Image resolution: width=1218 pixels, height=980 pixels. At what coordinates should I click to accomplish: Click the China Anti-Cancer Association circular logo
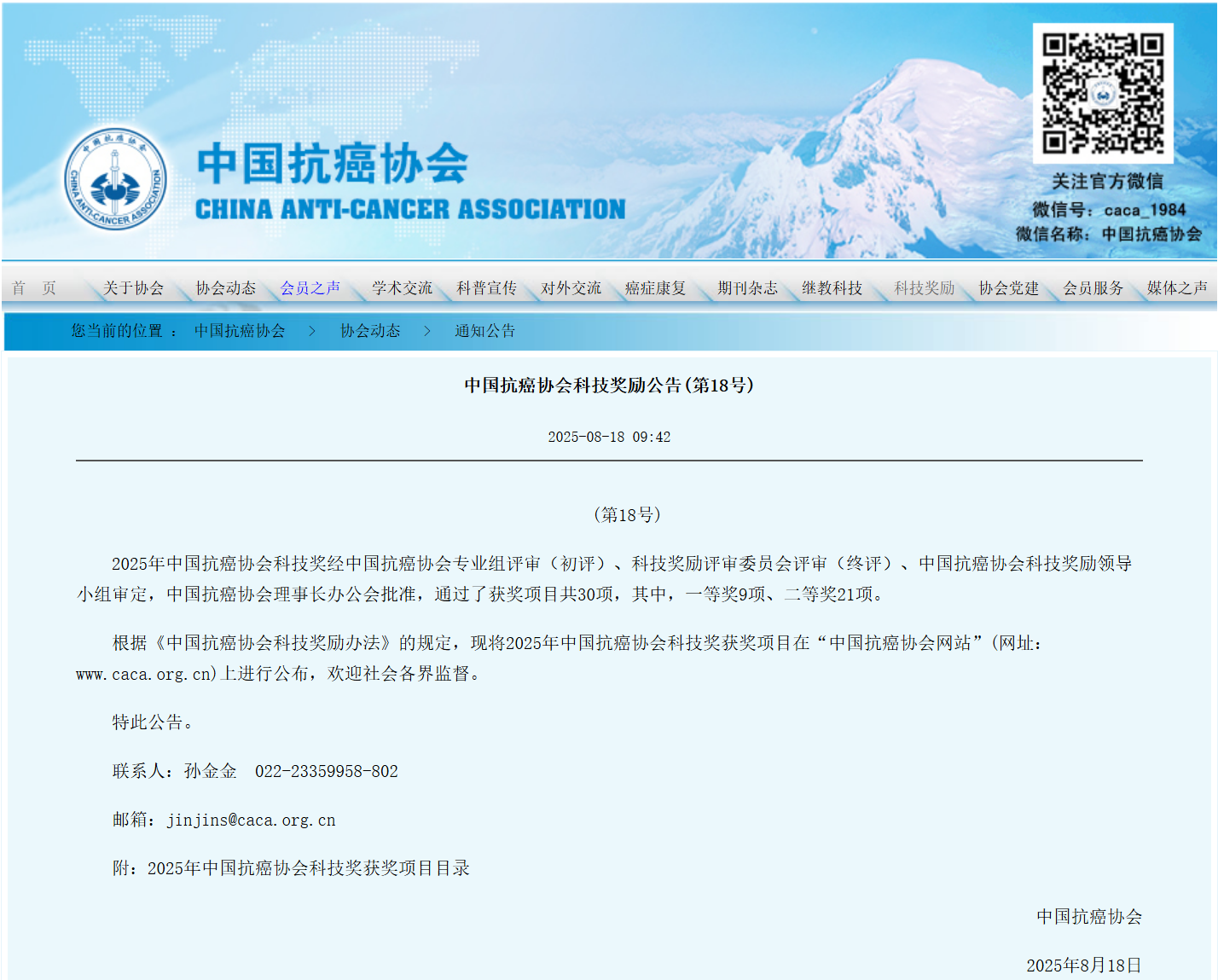(116, 180)
